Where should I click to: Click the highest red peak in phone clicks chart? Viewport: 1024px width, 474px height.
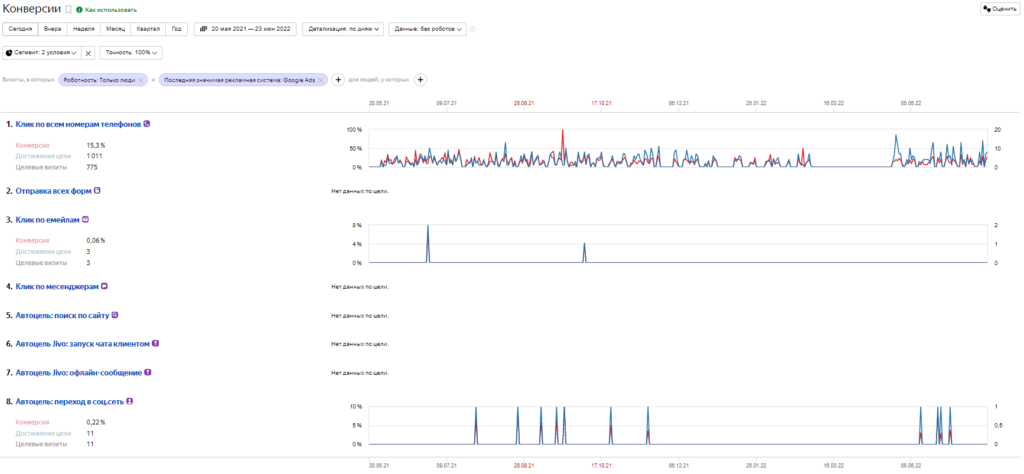[x=562, y=131]
